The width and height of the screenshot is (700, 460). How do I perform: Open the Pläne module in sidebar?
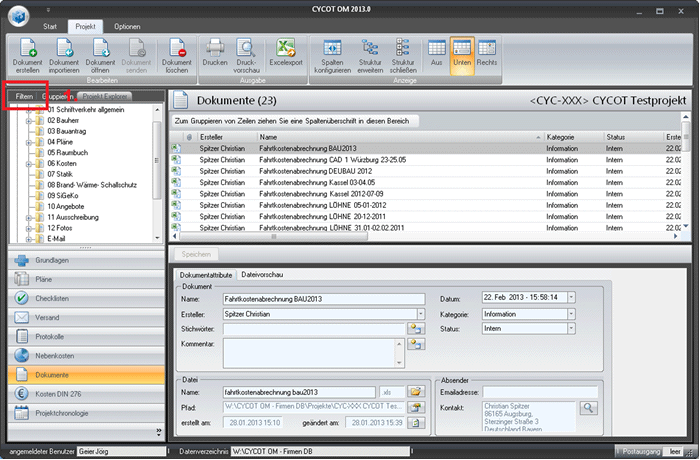coord(86,280)
